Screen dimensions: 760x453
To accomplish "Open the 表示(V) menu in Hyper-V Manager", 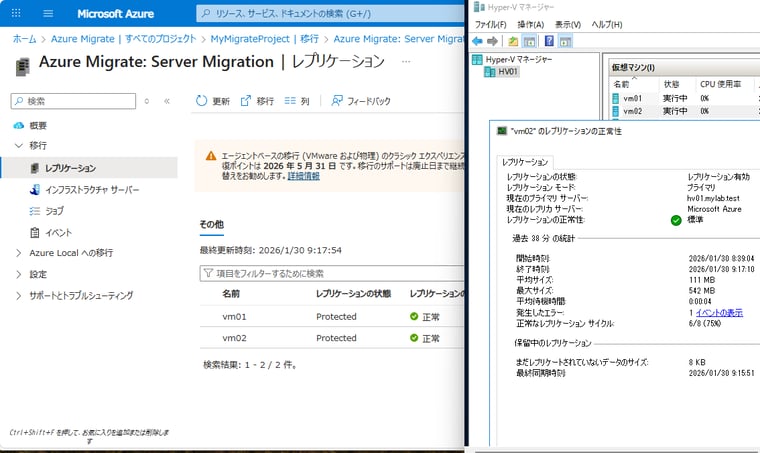I will (x=568, y=24).
